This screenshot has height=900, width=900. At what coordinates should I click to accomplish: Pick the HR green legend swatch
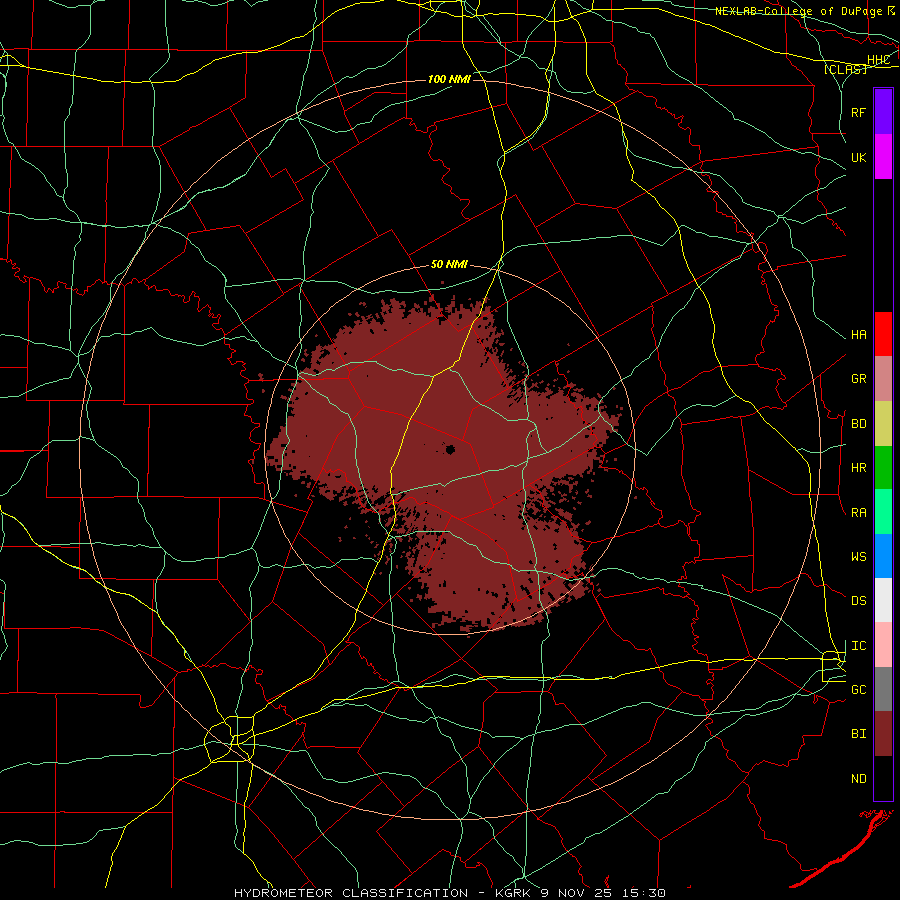pos(883,467)
